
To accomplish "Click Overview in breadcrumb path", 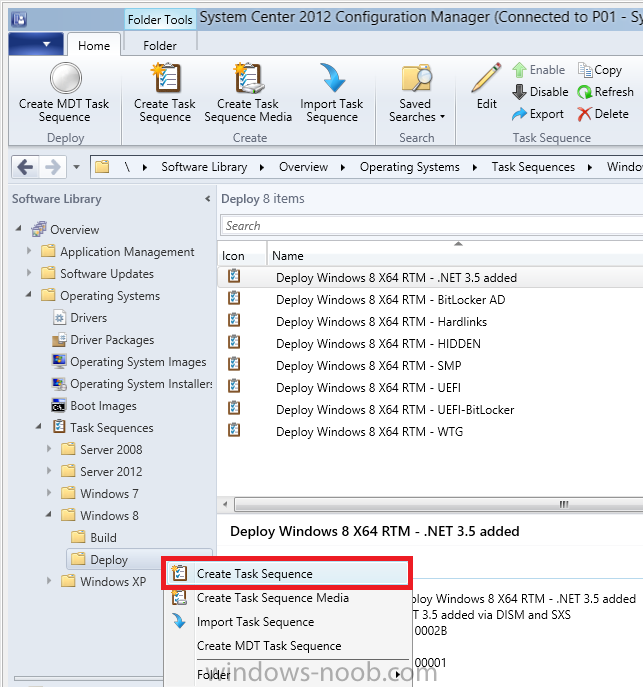I will pos(304,167).
